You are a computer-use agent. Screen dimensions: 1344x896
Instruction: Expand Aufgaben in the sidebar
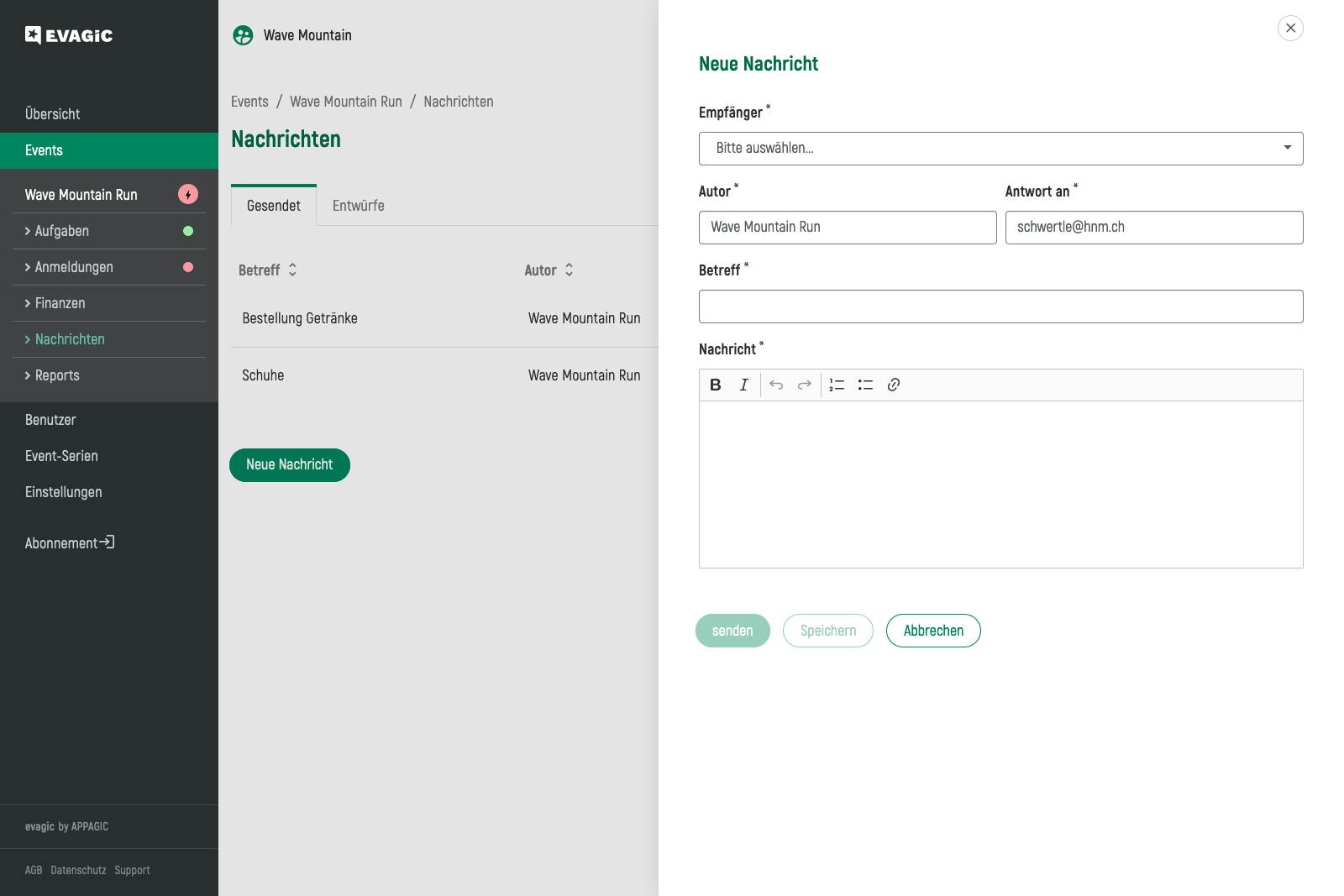62,231
